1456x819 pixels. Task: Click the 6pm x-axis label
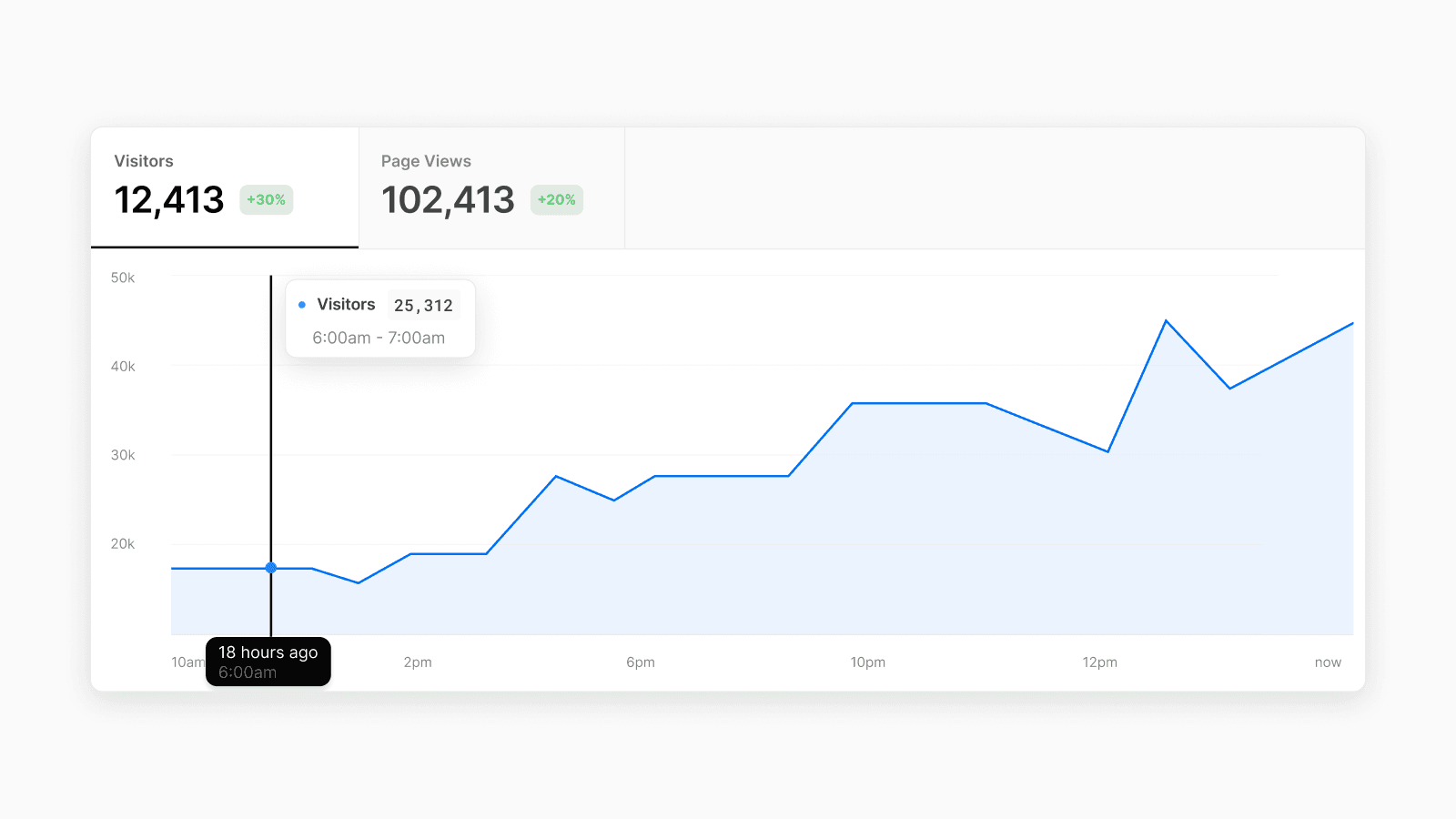click(x=641, y=662)
